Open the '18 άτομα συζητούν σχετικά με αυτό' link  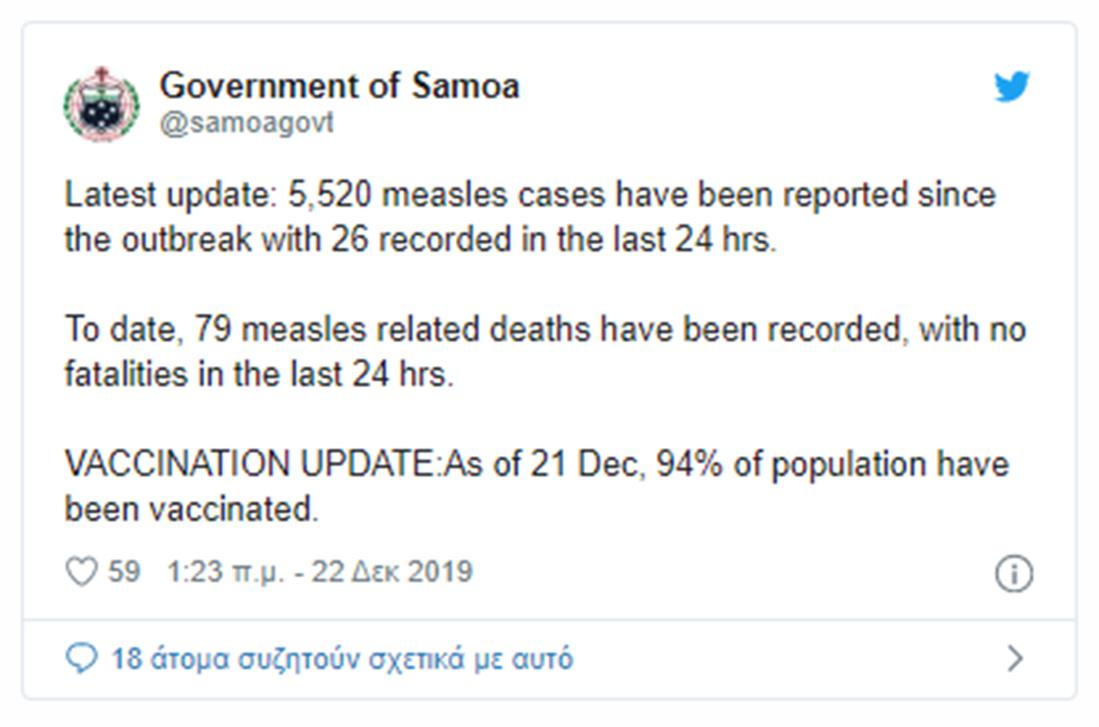point(342,659)
